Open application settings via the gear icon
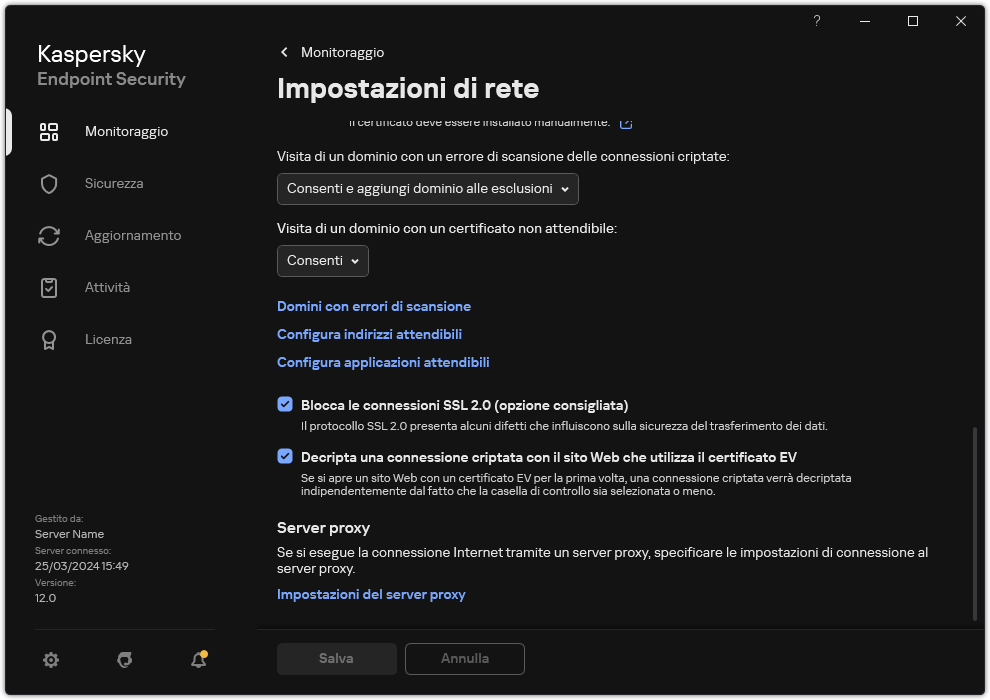This screenshot has width=990, height=700. click(51, 660)
